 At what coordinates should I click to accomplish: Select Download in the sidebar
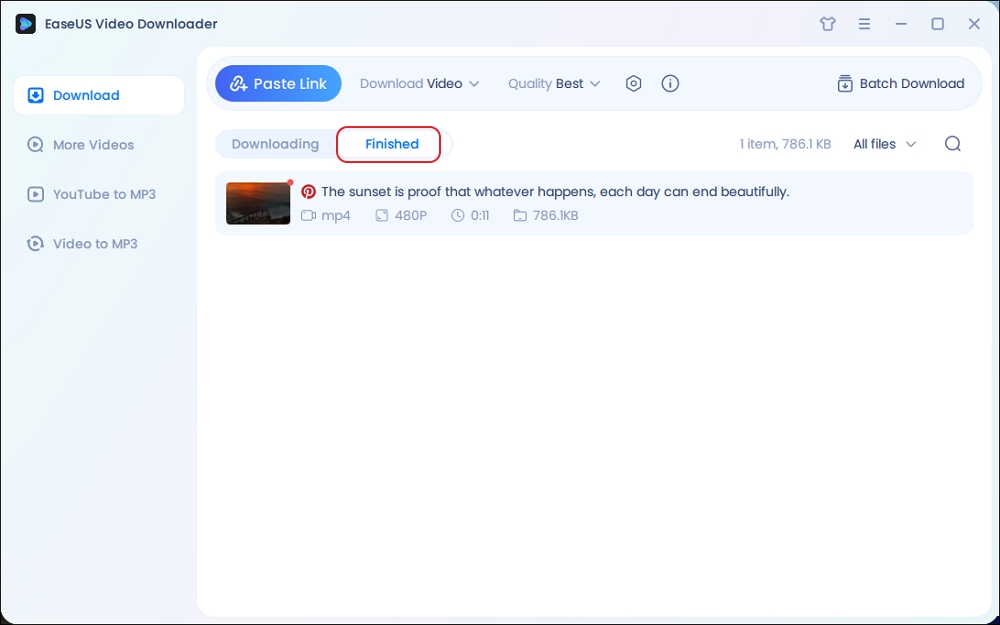pos(99,95)
